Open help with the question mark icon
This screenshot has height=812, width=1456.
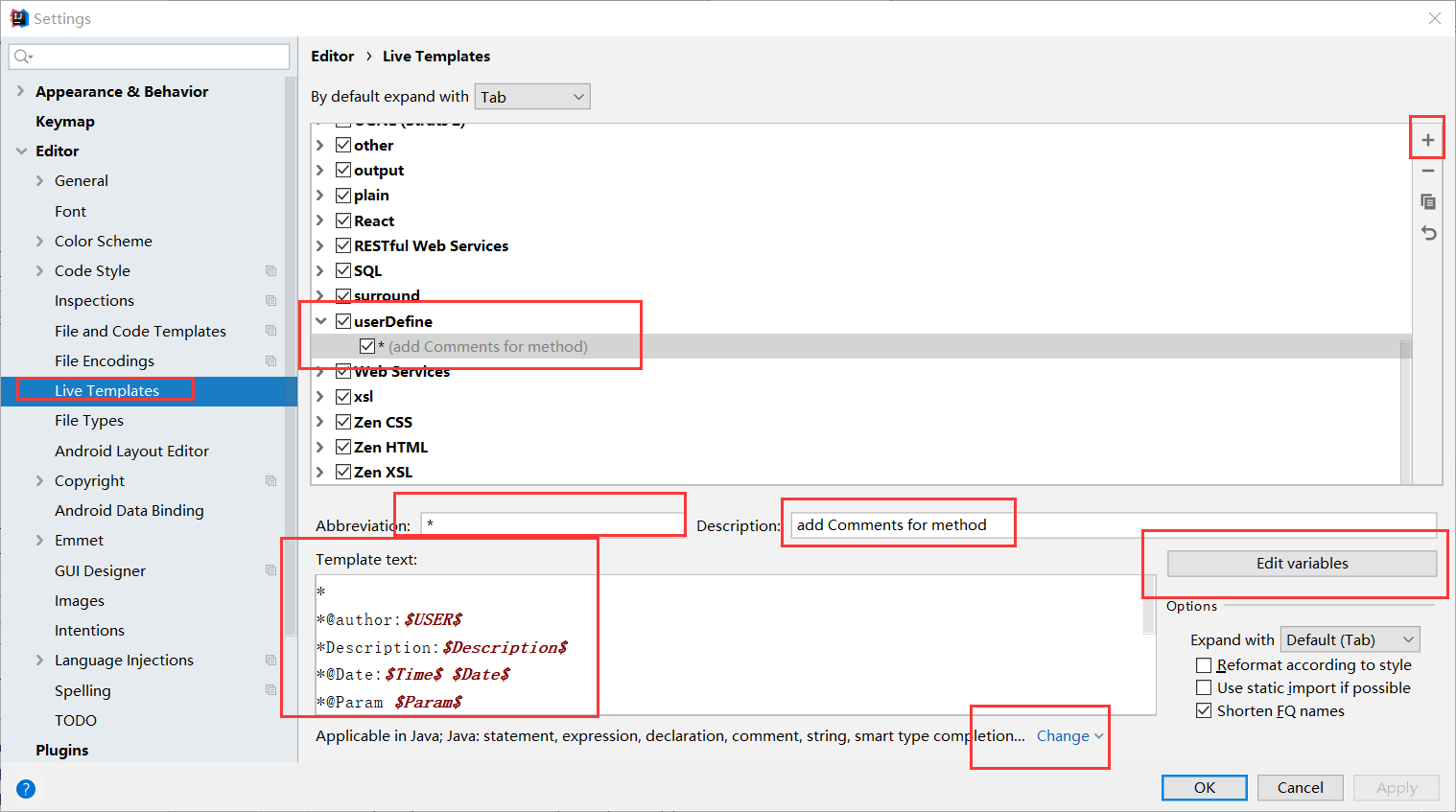(x=26, y=789)
